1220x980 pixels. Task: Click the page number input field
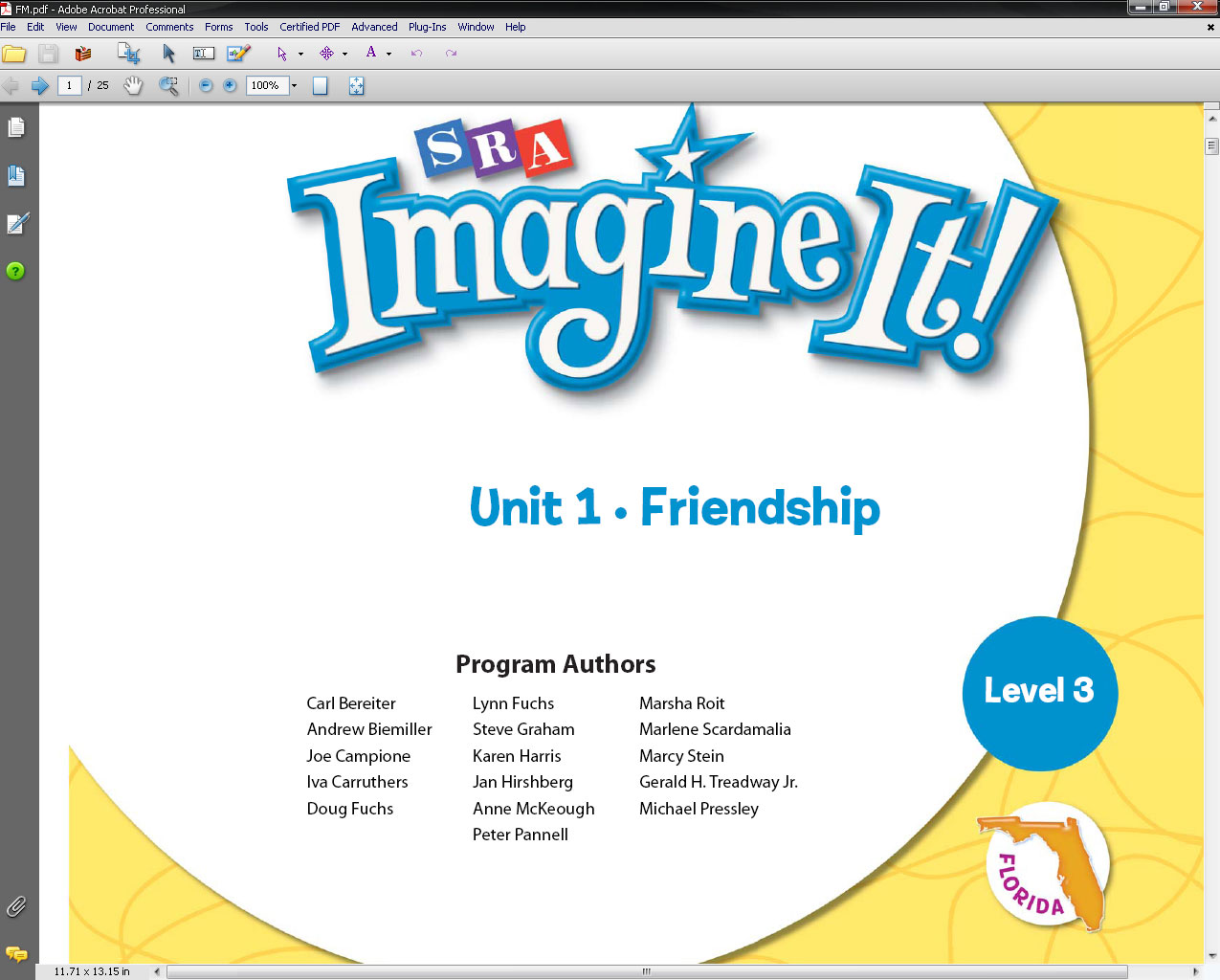[x=69, y=86]
